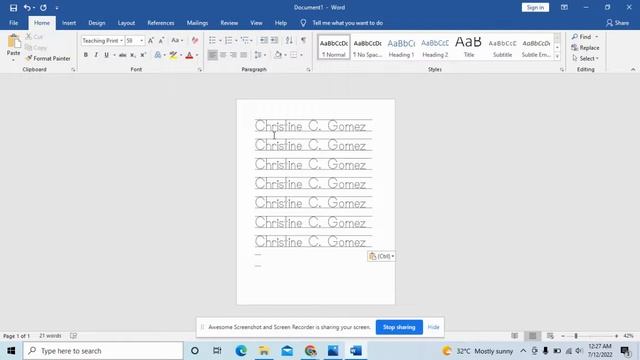Click the zoom slider handle
The height and width of the screenshot is (360, 640).
pos(576,336)
